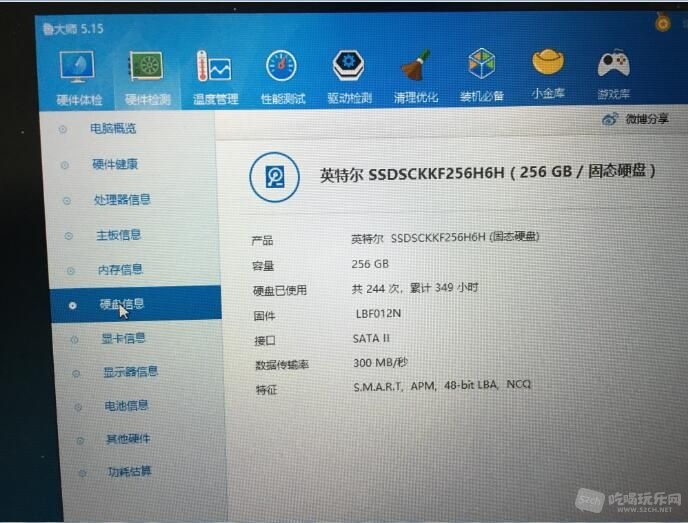Click the 特征 field label
Screen dimensions: 688x523
tap(266, 390)
